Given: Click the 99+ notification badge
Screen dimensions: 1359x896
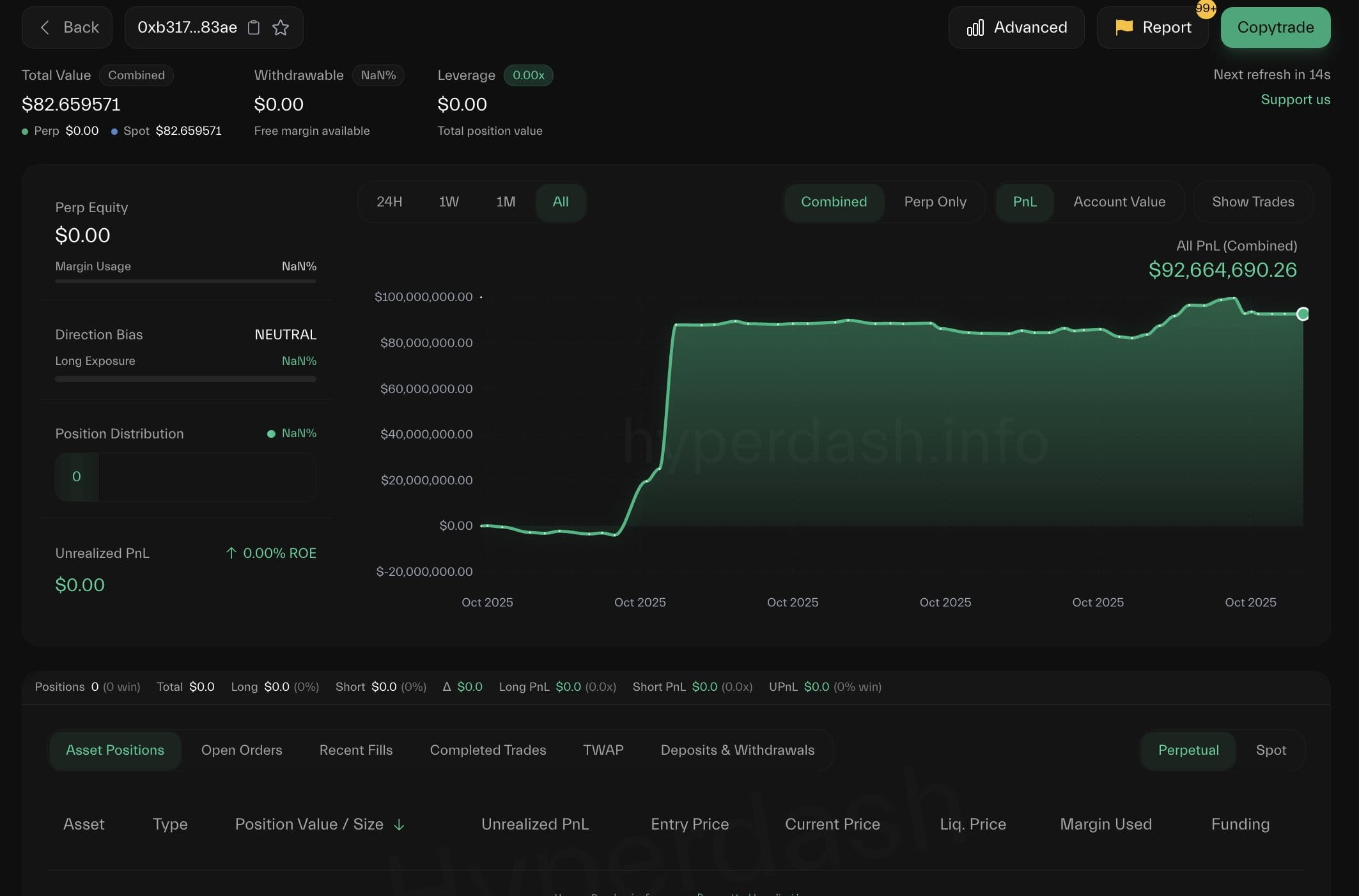Looking at the screenshot, I should click(1205, 9).
